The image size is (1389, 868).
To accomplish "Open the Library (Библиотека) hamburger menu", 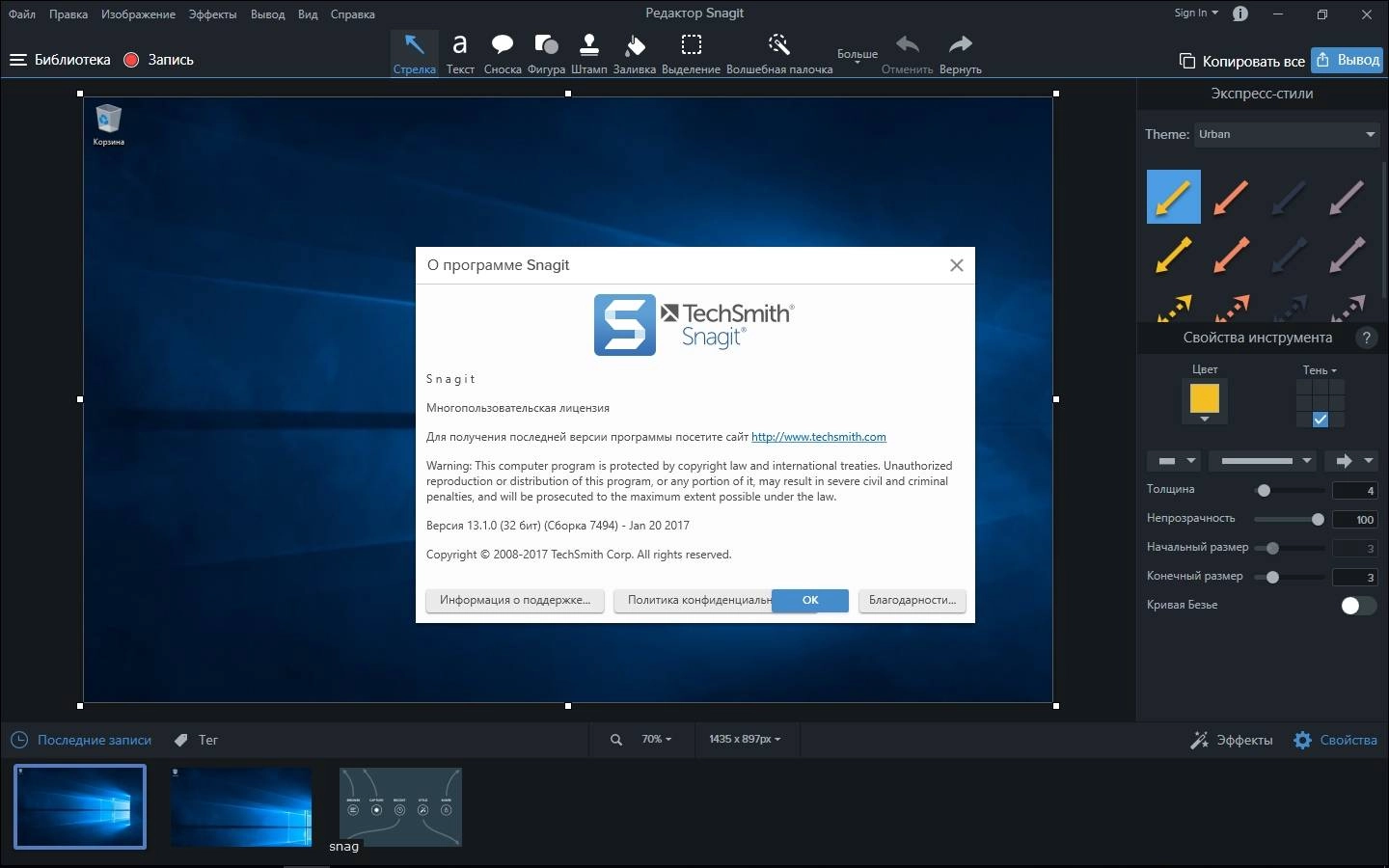I will coord(17,60).
